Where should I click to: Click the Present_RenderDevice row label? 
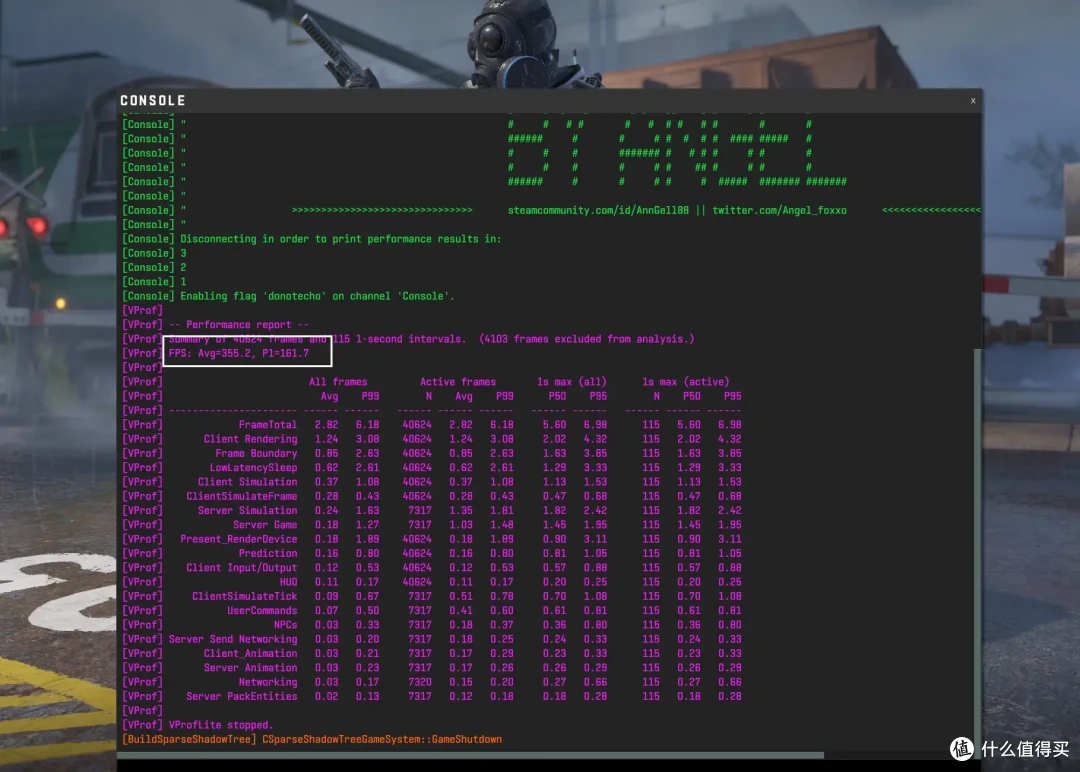click(x=239, y=539)
